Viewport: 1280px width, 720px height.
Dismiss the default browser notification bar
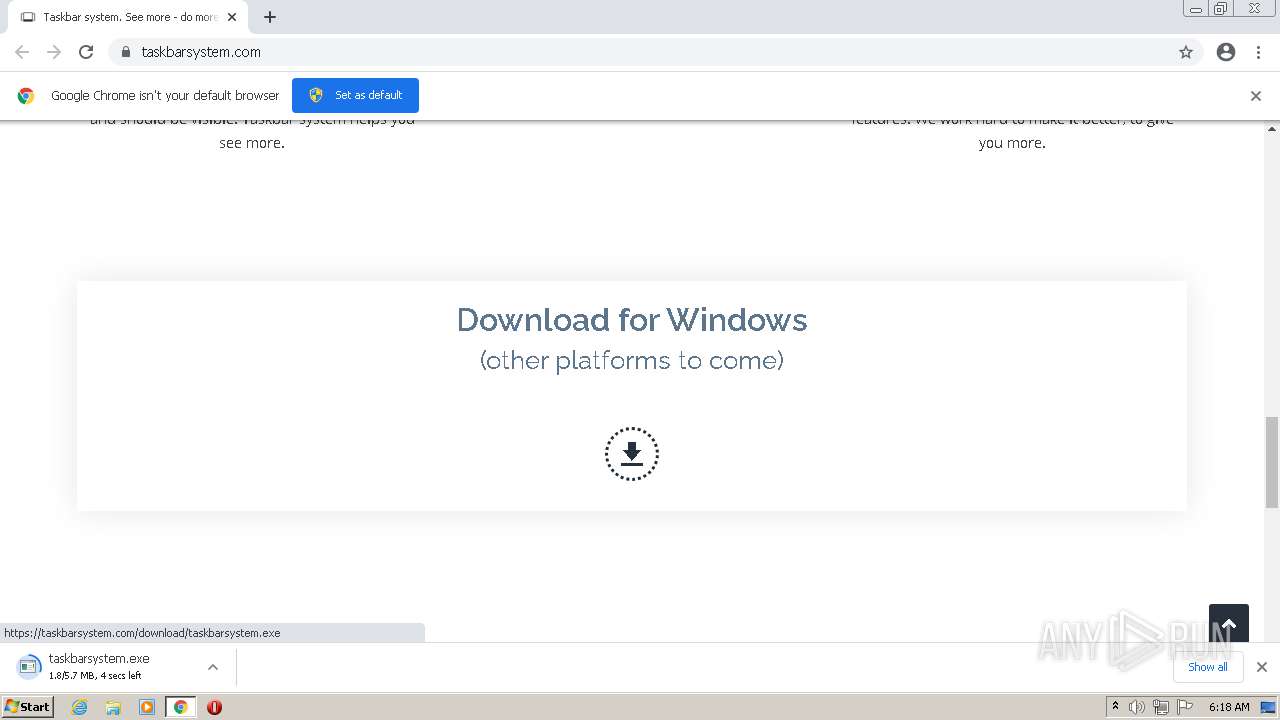coord(1256,96)
